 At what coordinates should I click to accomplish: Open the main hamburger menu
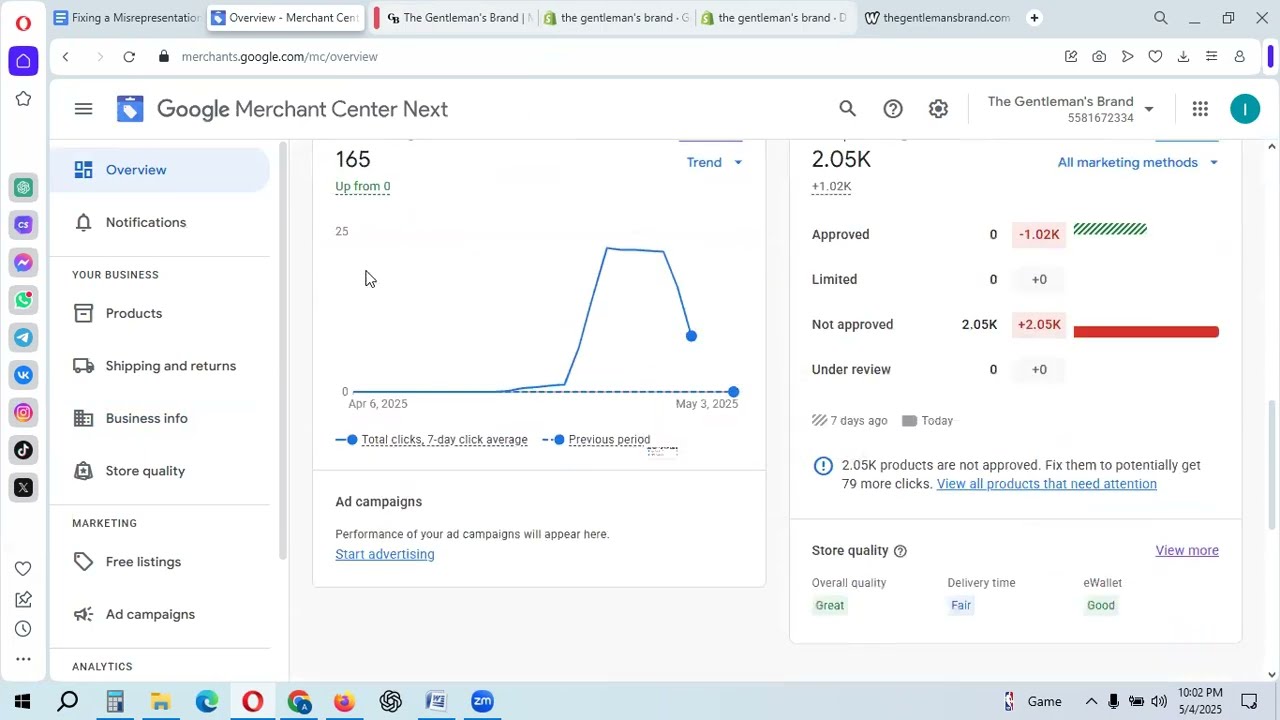[x=83, y=109]
